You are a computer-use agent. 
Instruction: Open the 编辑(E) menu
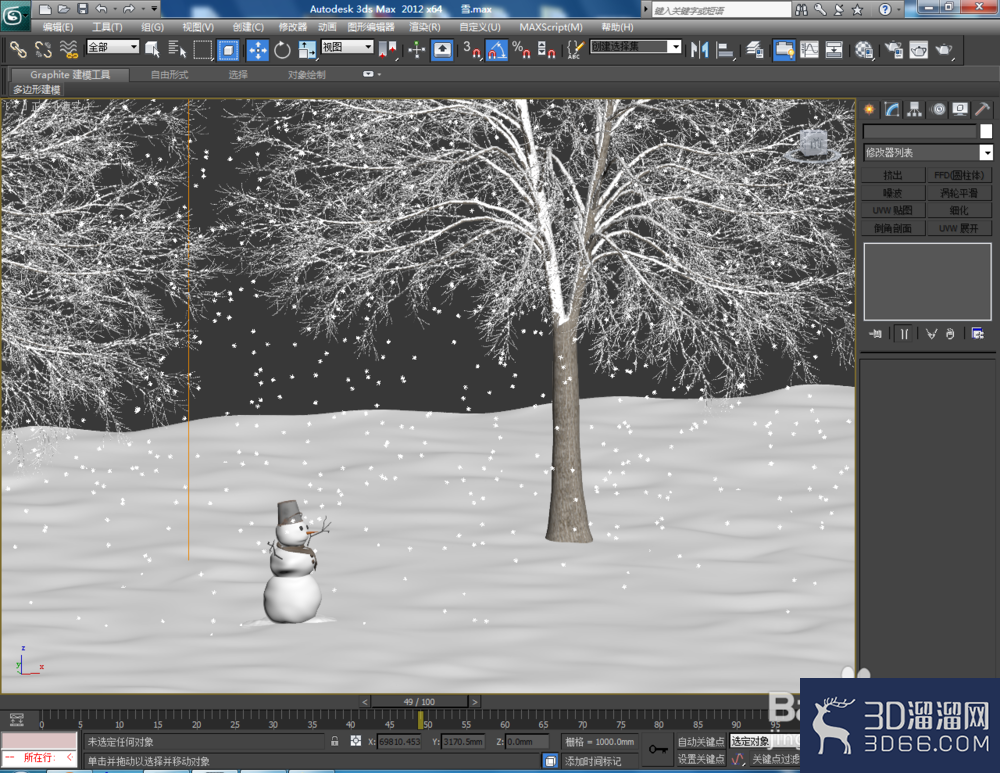click(x=58, y=27)
